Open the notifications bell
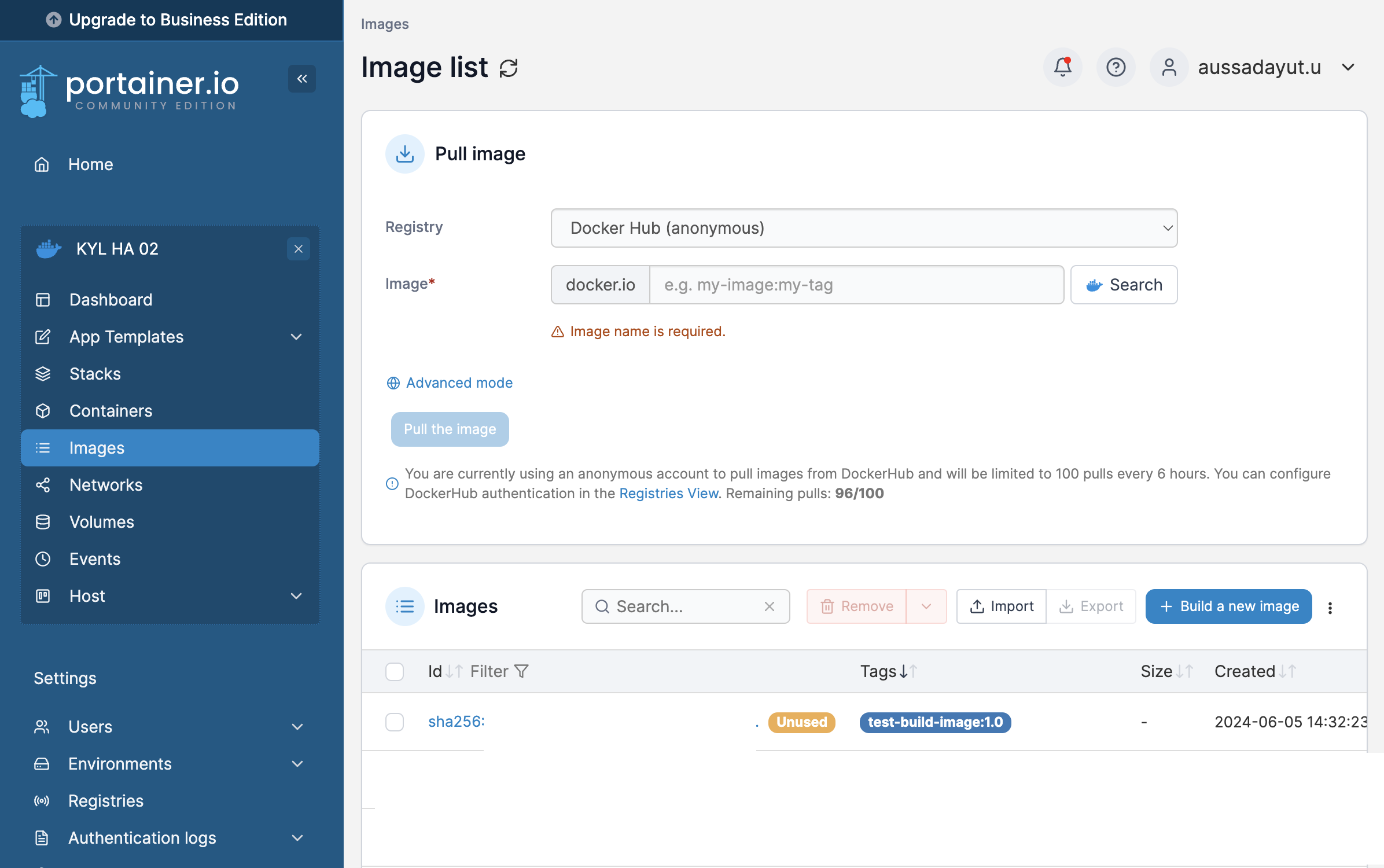 [1062, 67]
